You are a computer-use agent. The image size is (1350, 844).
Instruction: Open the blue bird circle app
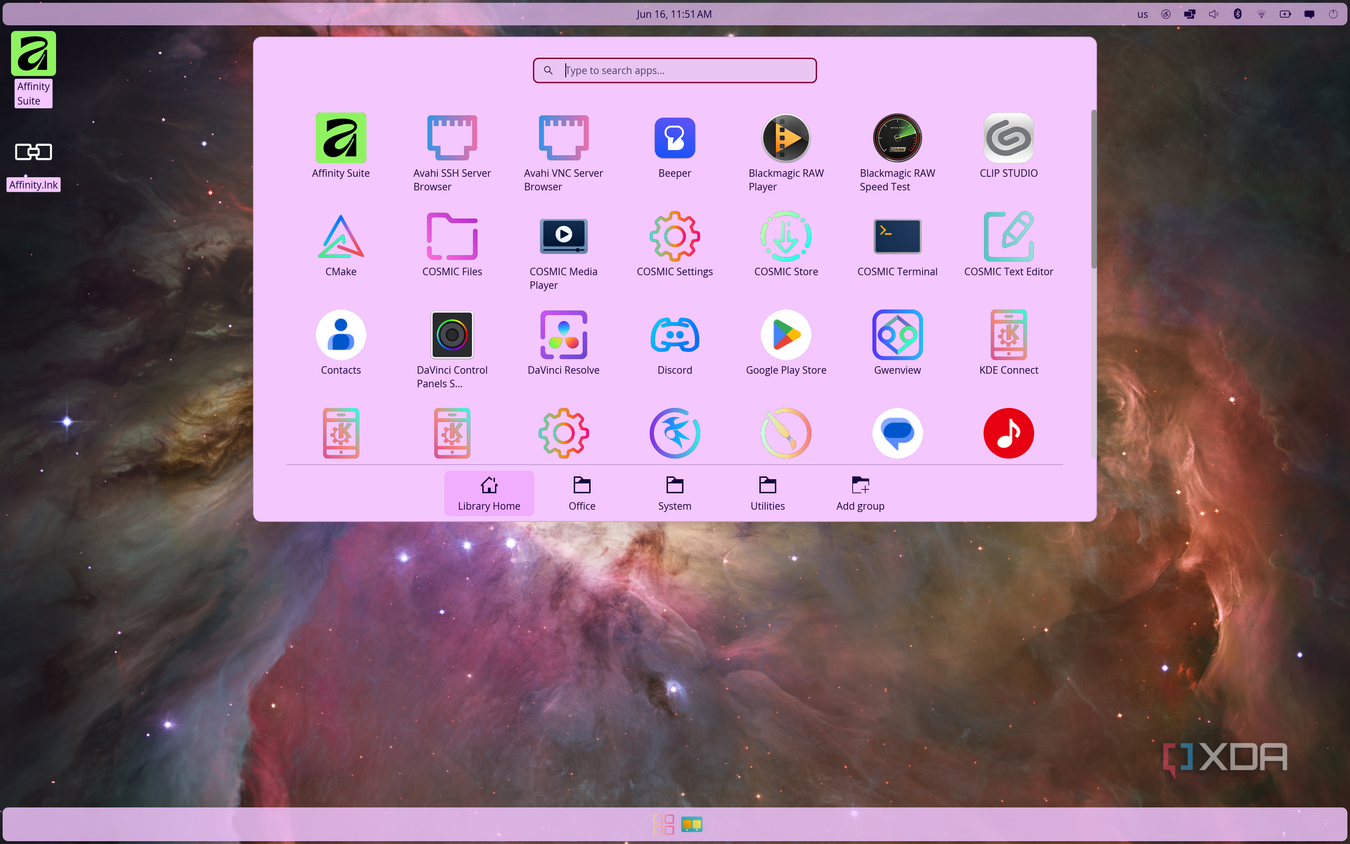(x=675, y=433)
